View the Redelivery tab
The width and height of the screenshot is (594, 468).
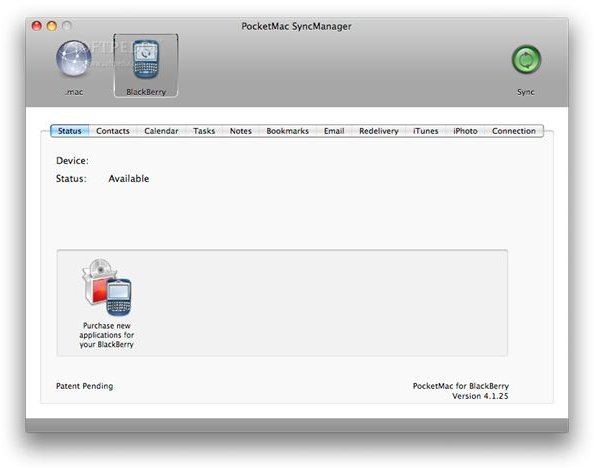coord(378,131)
